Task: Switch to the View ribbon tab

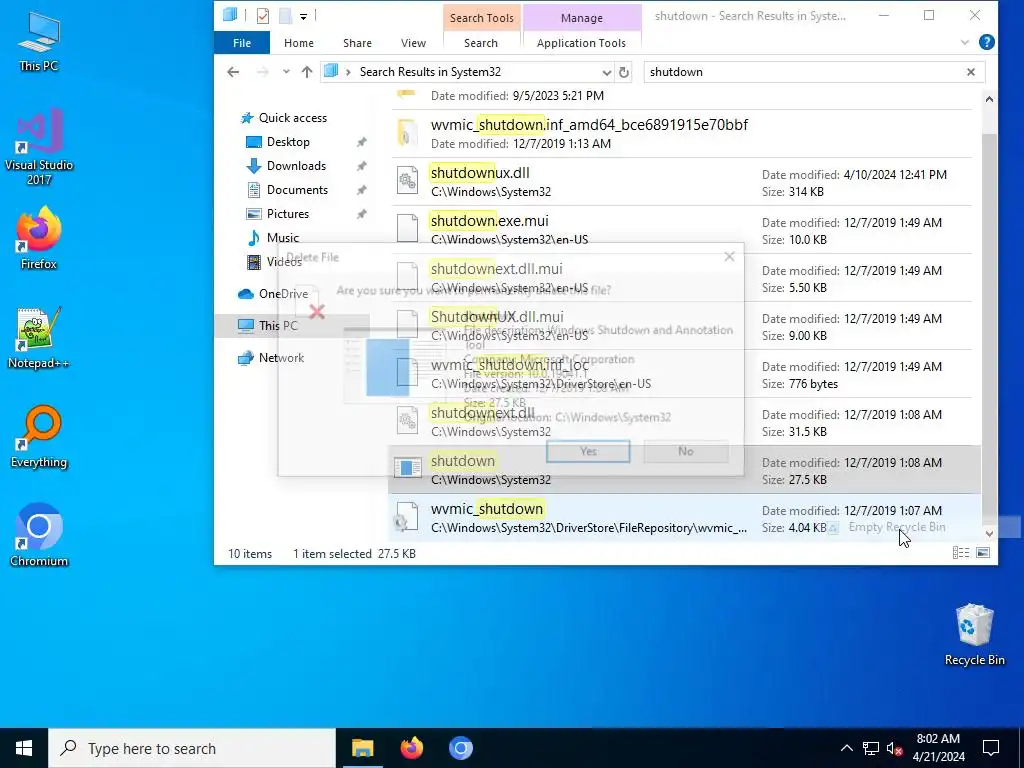Action: 413,43
